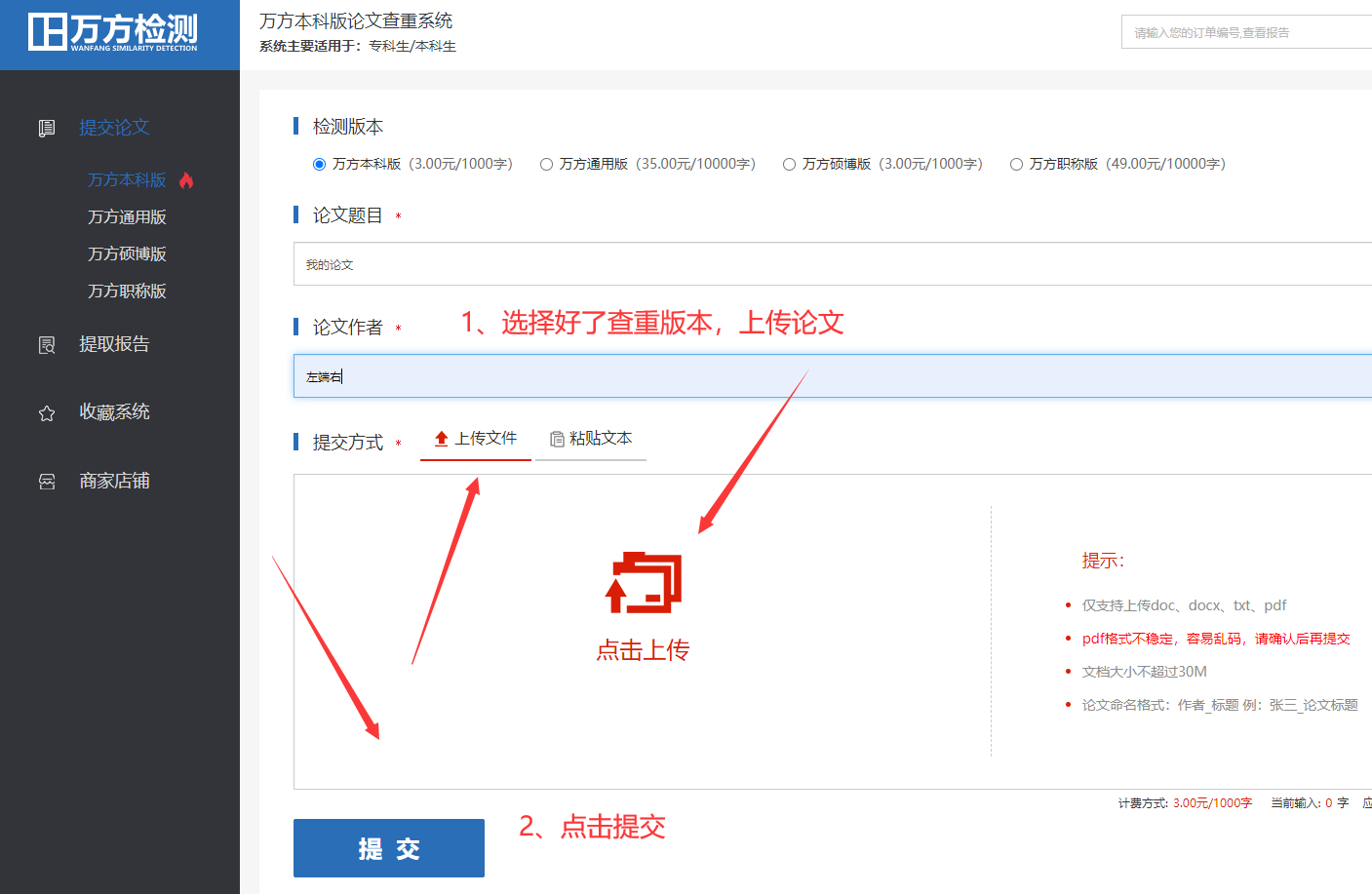Click the 当前输入: 0 字 counter
This screenshot has height=894, width=1372.
[x=1310, y=803]
